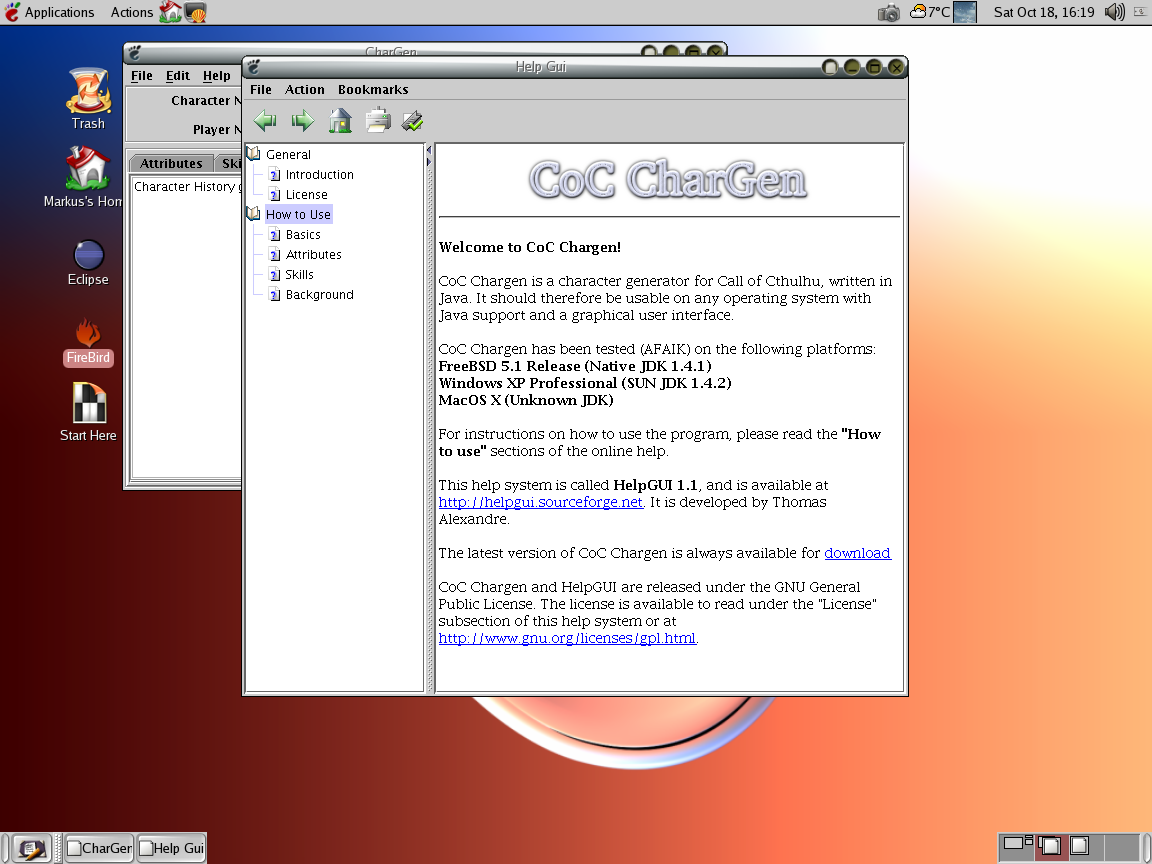Screen dimensions: 1152x864
Task: Open the gnu.org GPL license link
Action: coord(567,638)
